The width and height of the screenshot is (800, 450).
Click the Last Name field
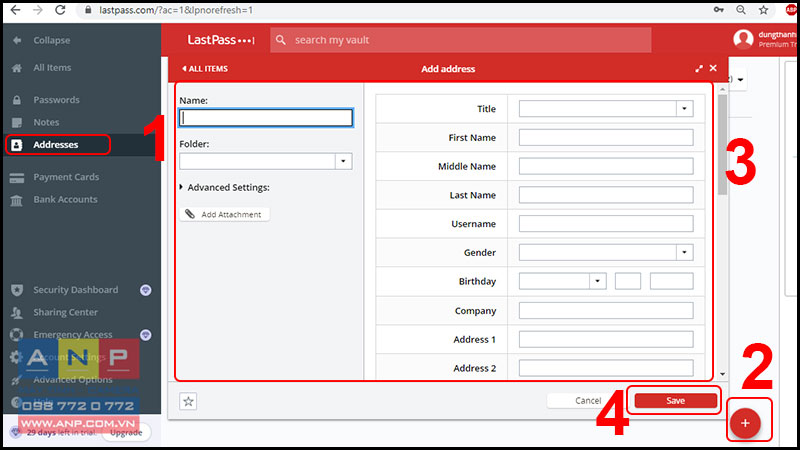(x=606, y=194)
